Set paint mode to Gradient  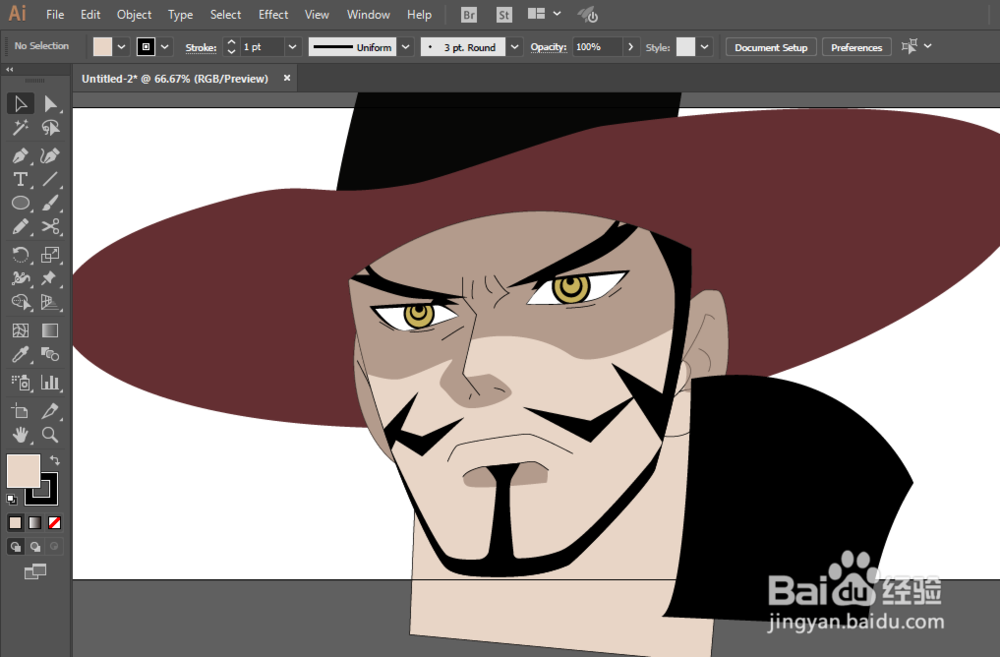point(35,523)
